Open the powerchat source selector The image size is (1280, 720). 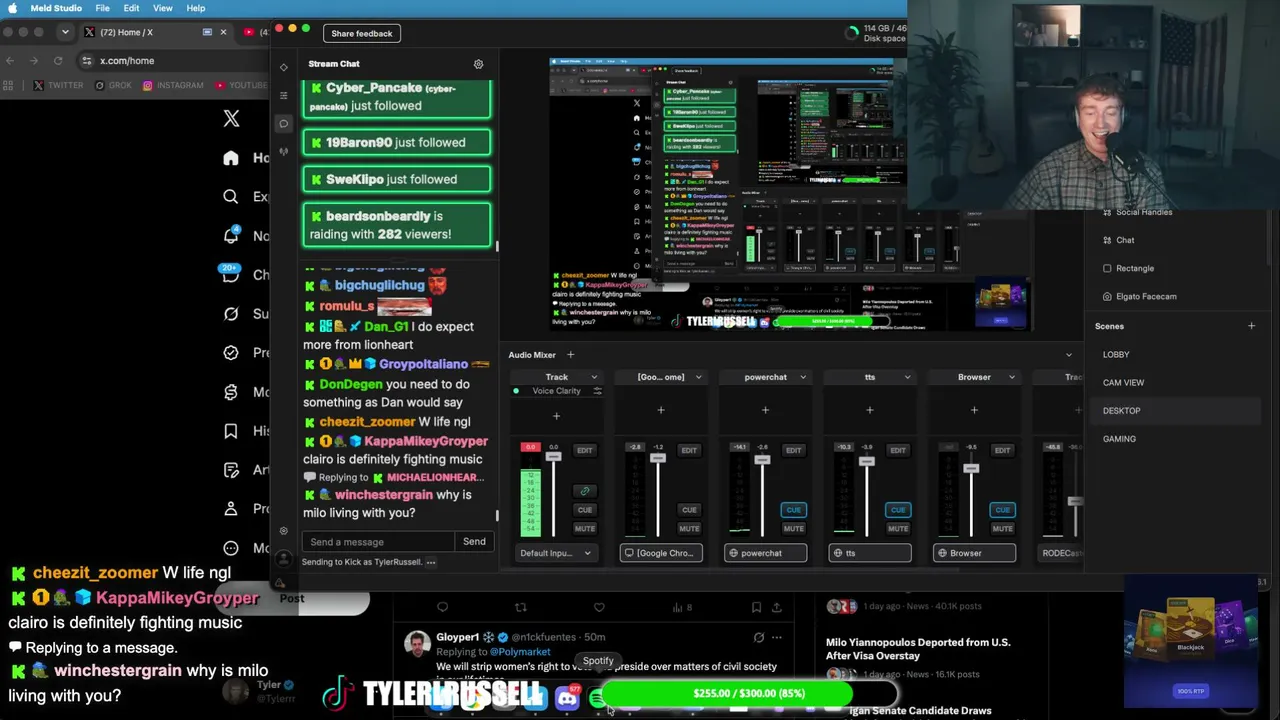[765, 553]
